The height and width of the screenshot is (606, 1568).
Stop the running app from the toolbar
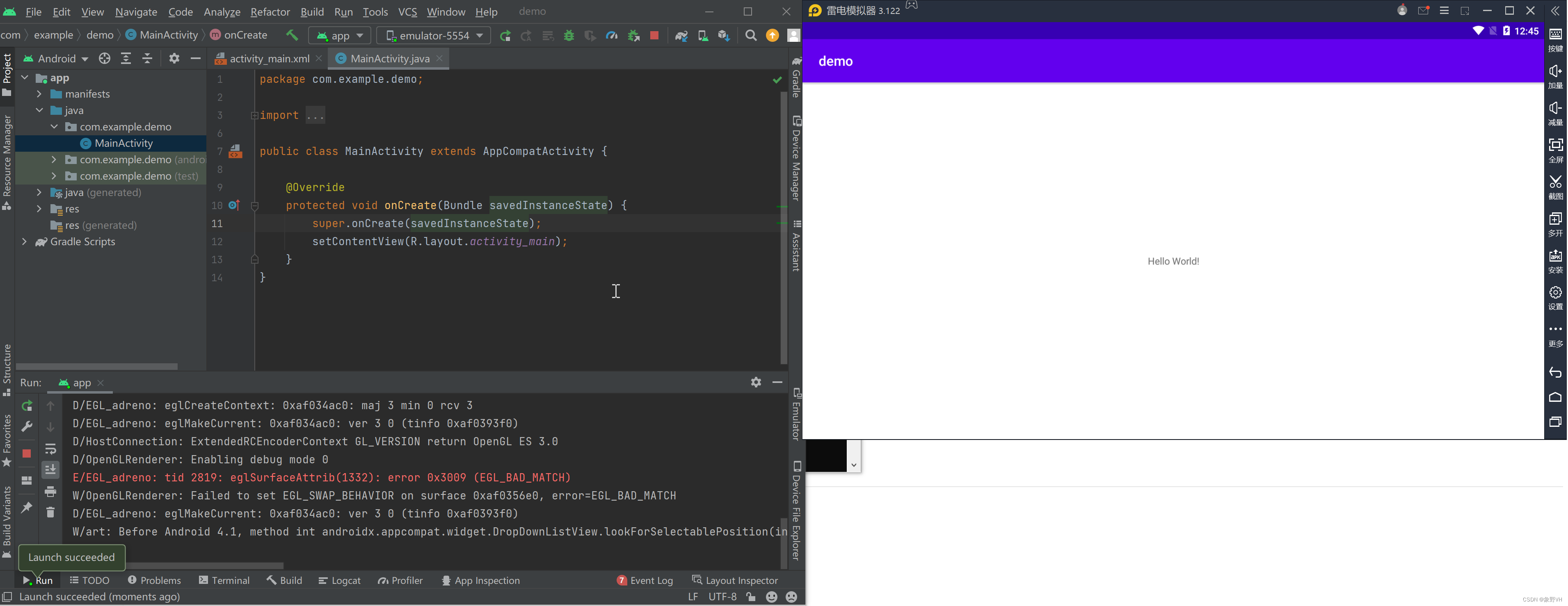tap(654, 35)
